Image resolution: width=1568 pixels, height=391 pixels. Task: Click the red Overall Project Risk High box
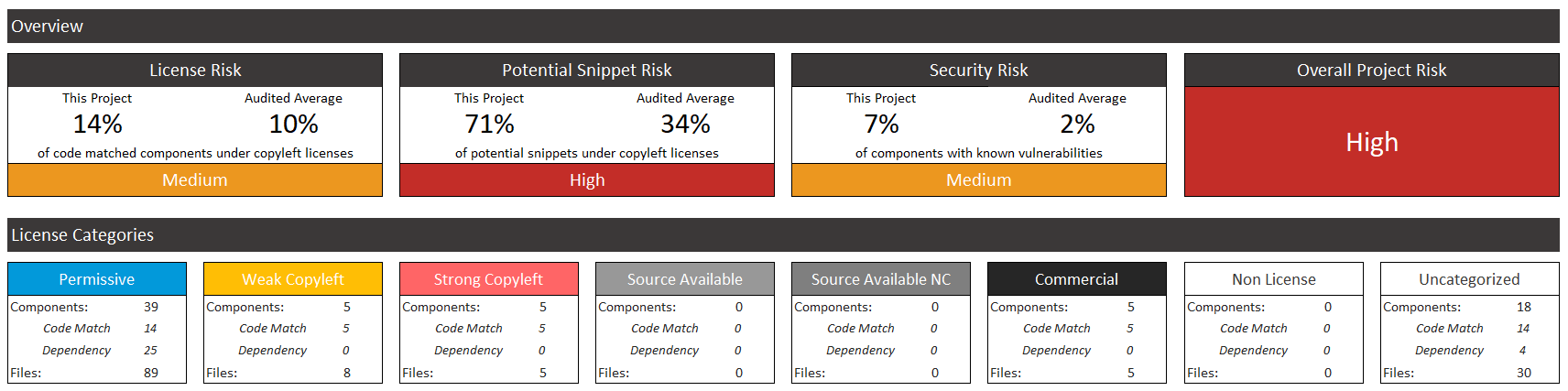tap(1372, 142)
